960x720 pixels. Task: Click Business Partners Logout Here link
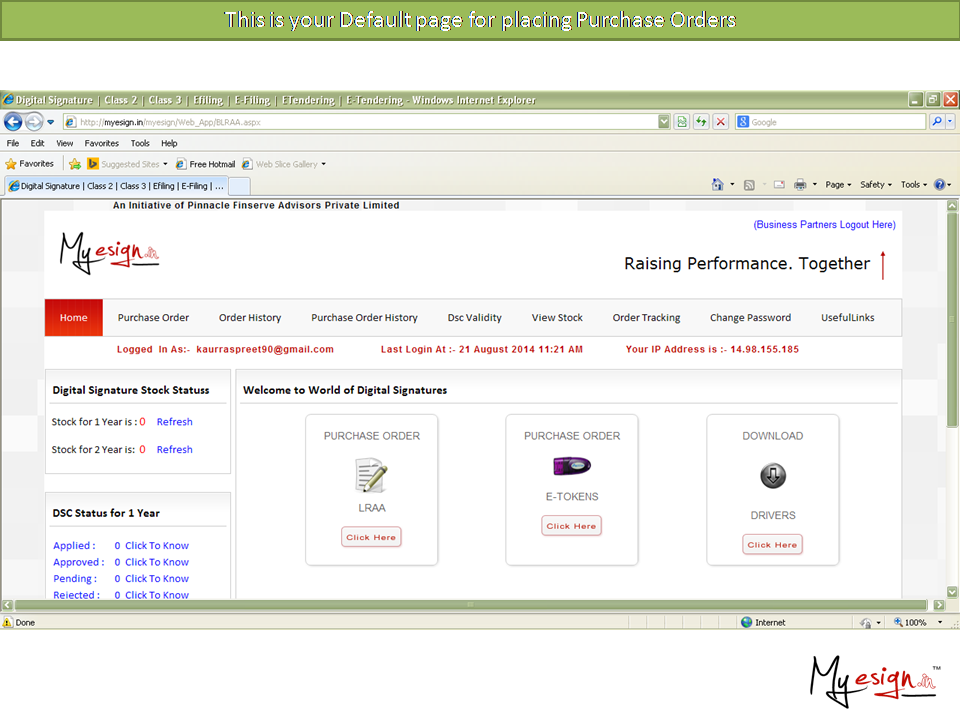824,225
